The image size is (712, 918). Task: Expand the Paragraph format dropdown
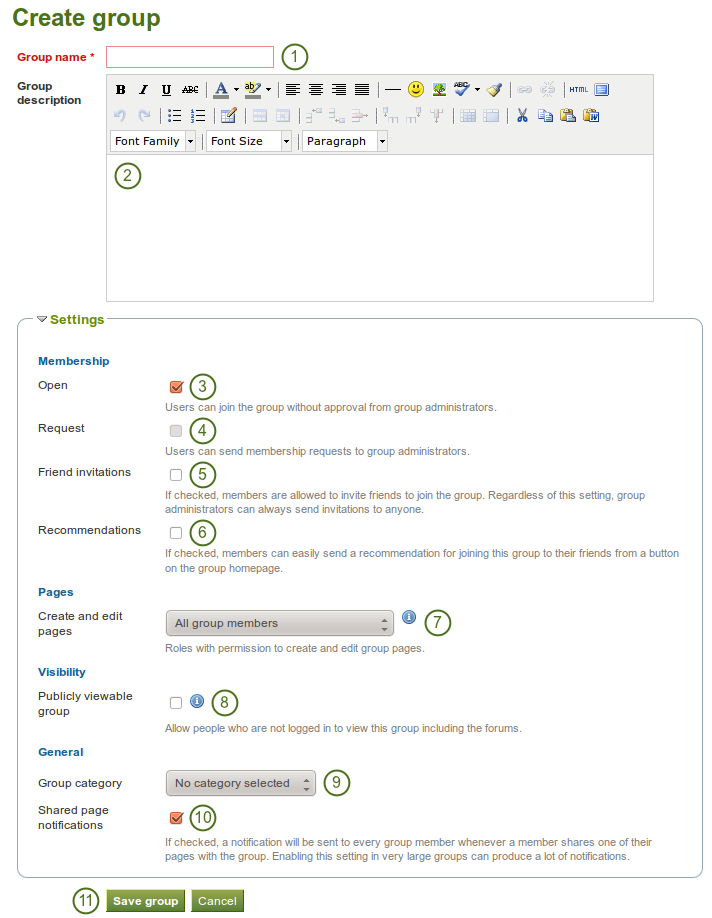point(345,142)
